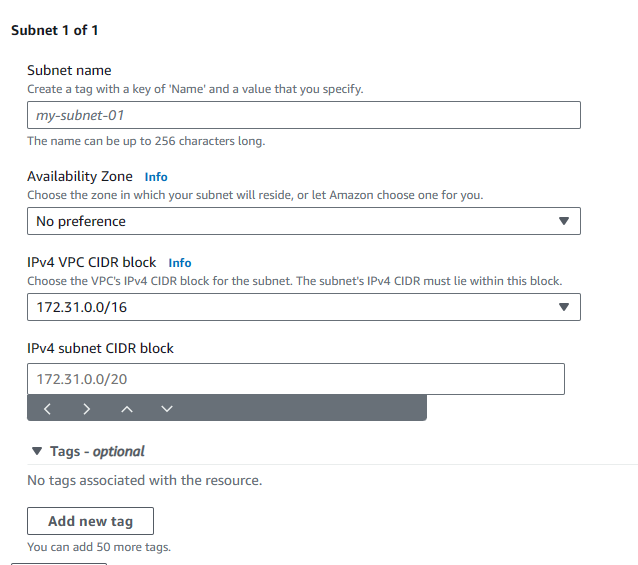
Task: Click the right chevron under the subnet CIDR field
Action: click(x=87, y=408)
